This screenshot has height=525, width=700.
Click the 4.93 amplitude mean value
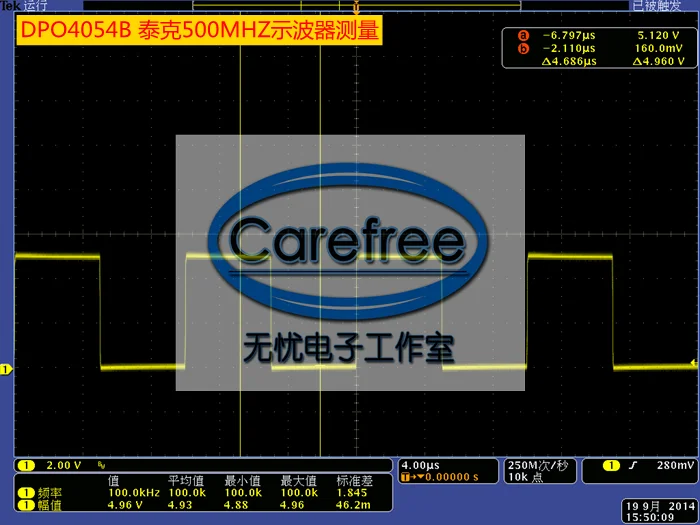[181, 505]
